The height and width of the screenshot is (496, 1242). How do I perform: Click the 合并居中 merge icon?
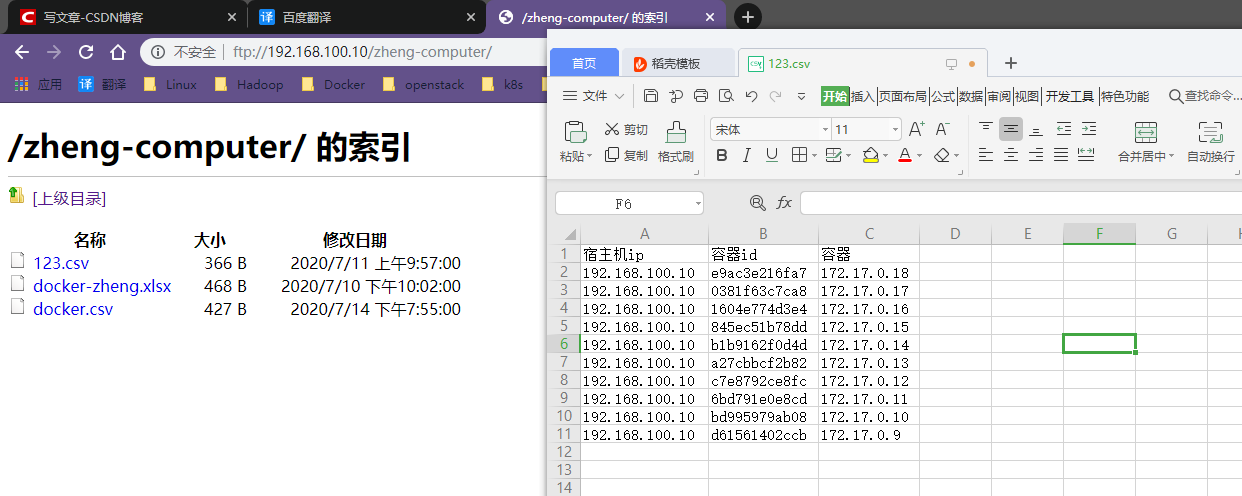tap(1146, 132)
